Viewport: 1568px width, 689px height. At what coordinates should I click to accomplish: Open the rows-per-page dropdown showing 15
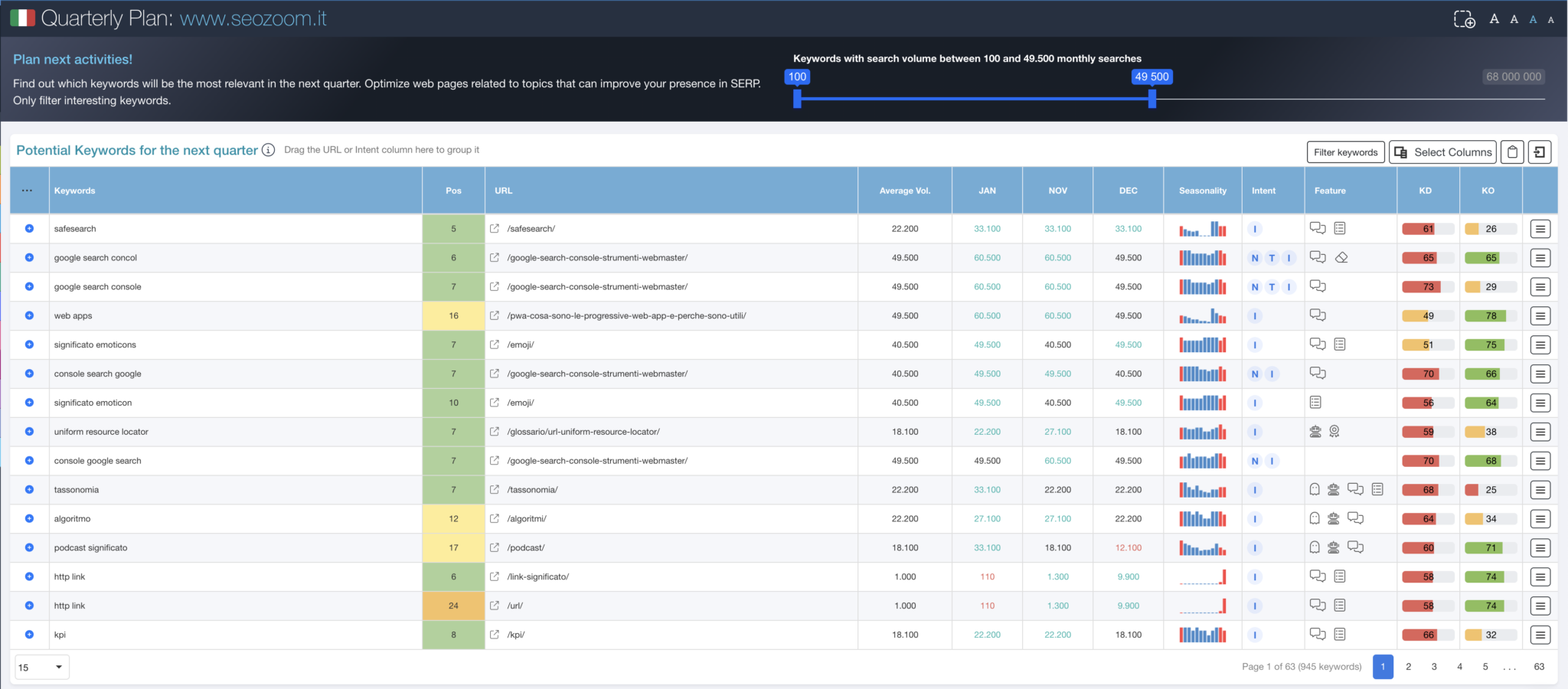41,667
